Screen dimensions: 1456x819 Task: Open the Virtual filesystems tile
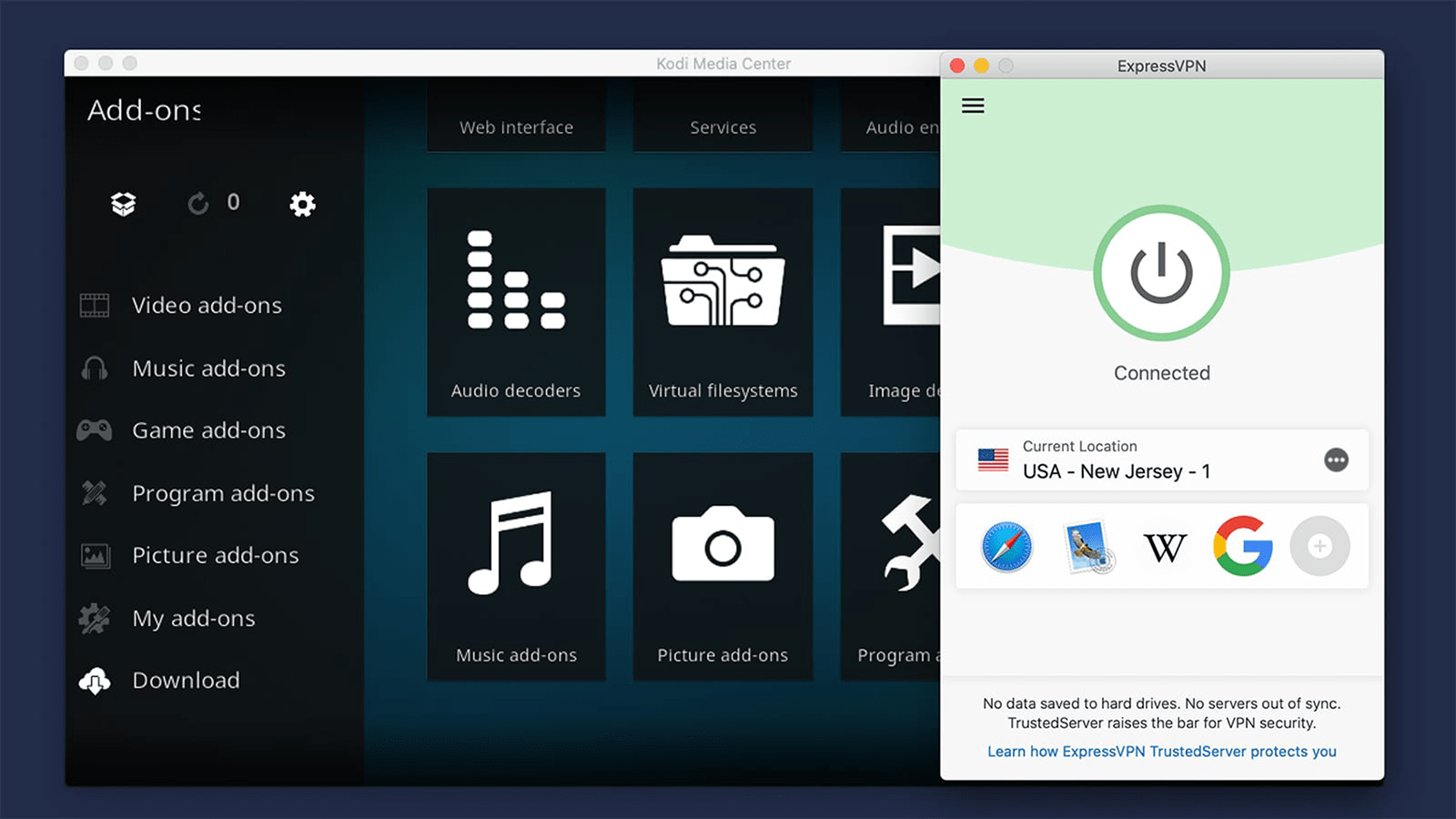[723, 302]
